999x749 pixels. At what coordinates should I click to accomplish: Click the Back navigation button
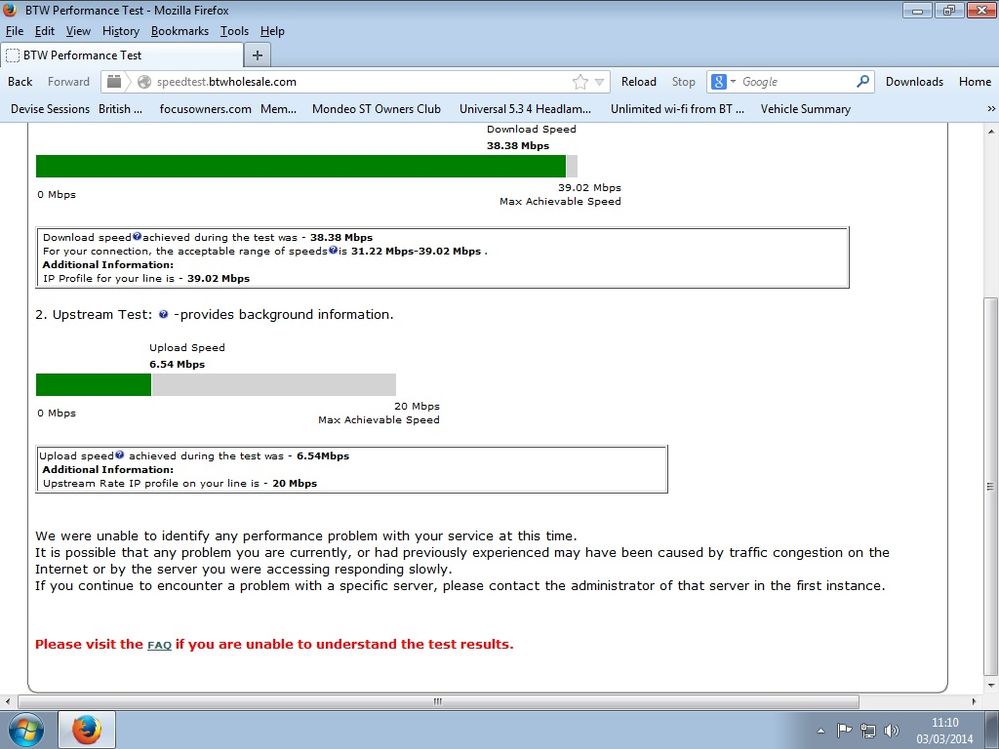pyautogui.click(x=20, y=82)
